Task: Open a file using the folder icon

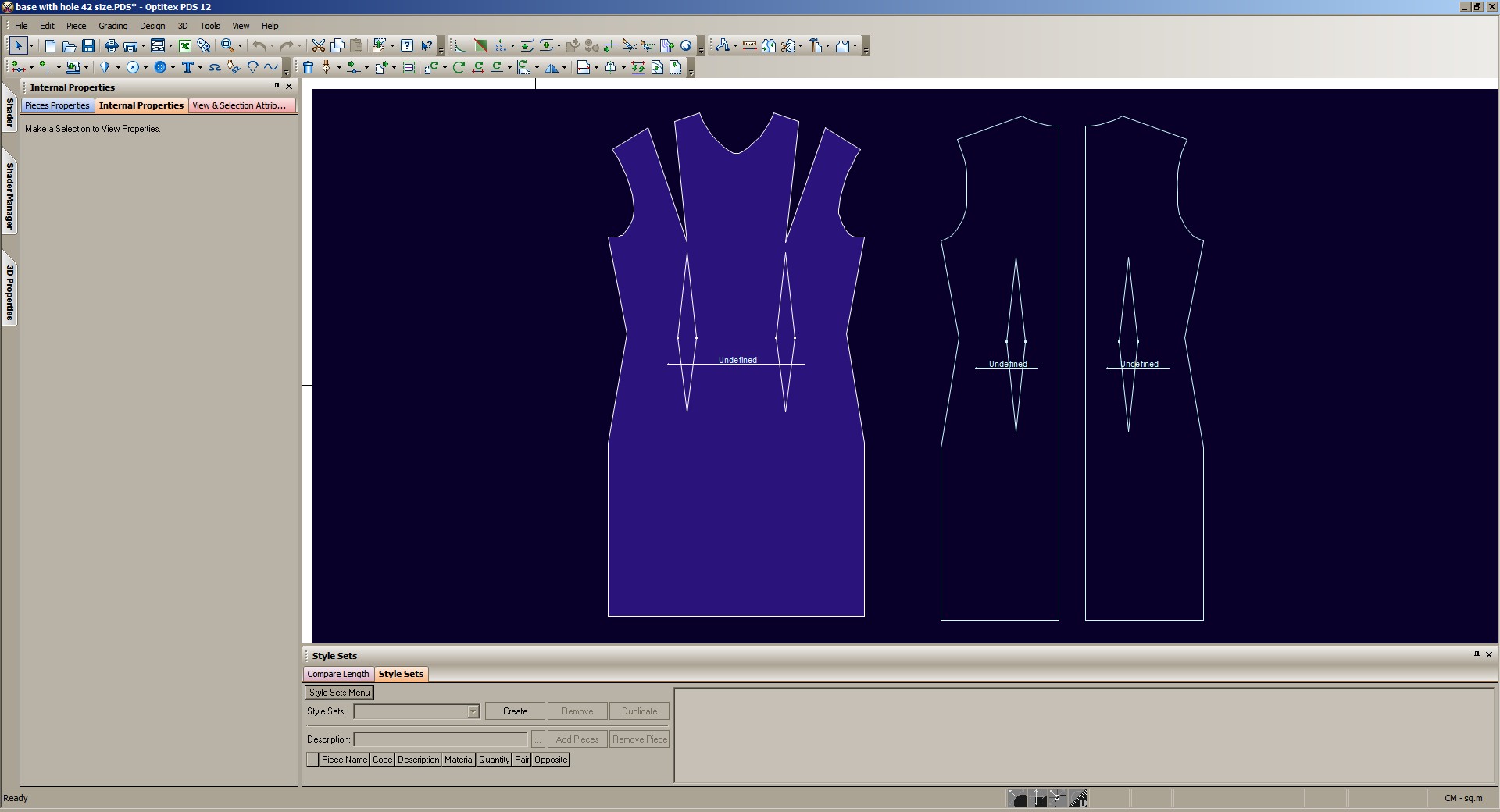Action: 69,45
